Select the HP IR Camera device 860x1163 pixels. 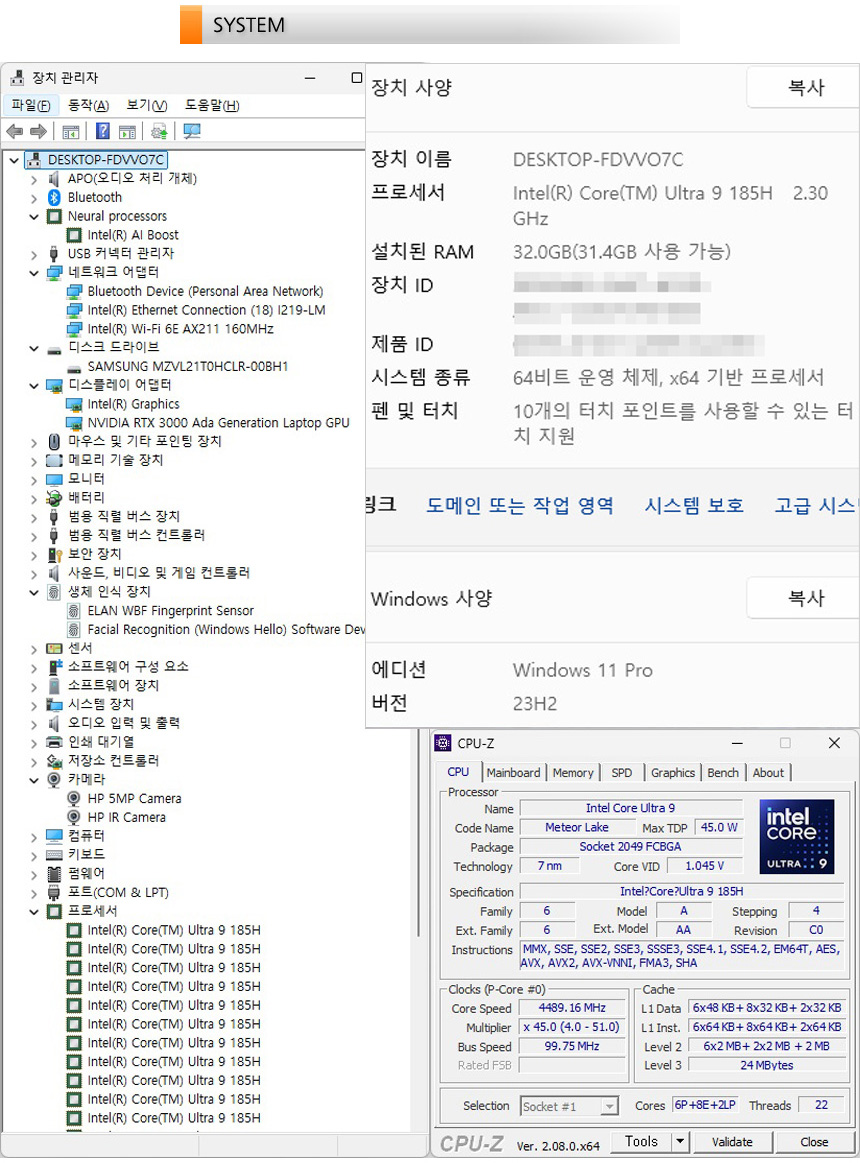pyautogui.click(x=127, y=817)
